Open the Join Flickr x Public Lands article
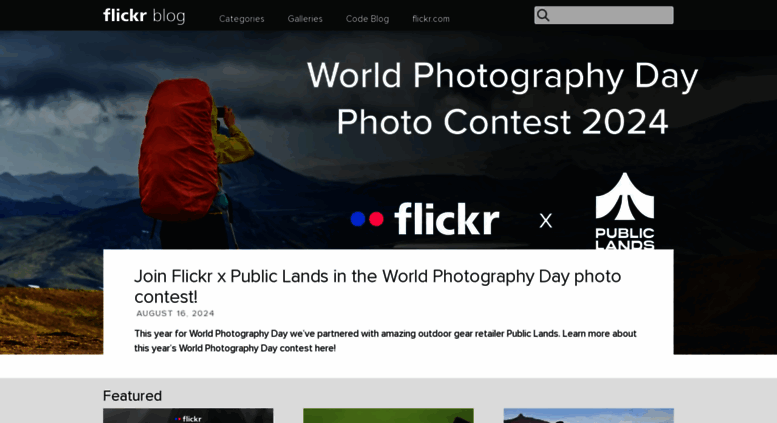Screen dimensions: 777x423 (378, 286)
